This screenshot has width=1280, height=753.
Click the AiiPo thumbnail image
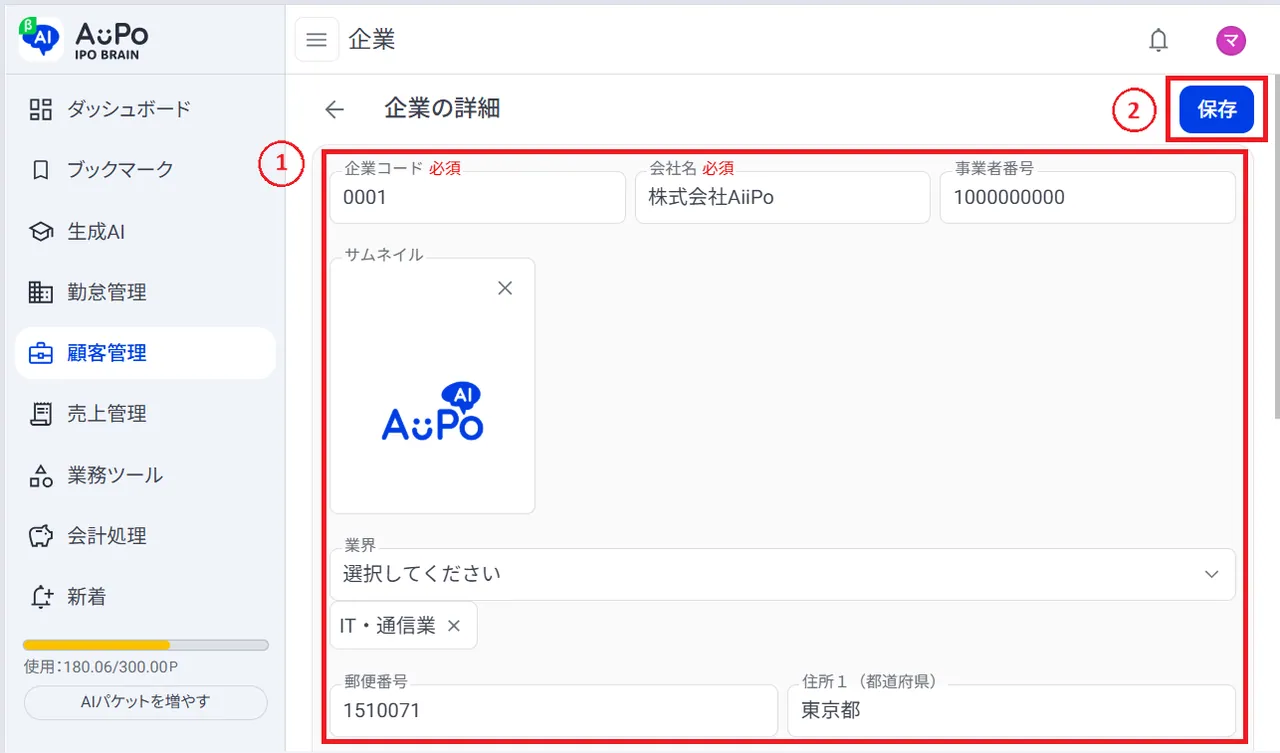point(433,412)
